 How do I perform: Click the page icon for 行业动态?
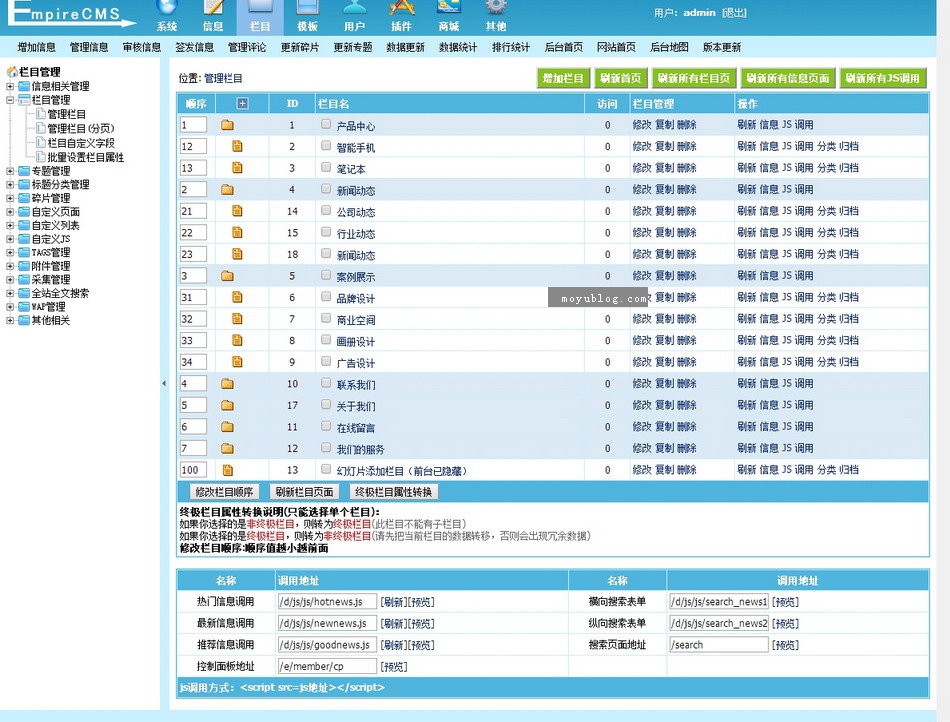click(238, 233)
